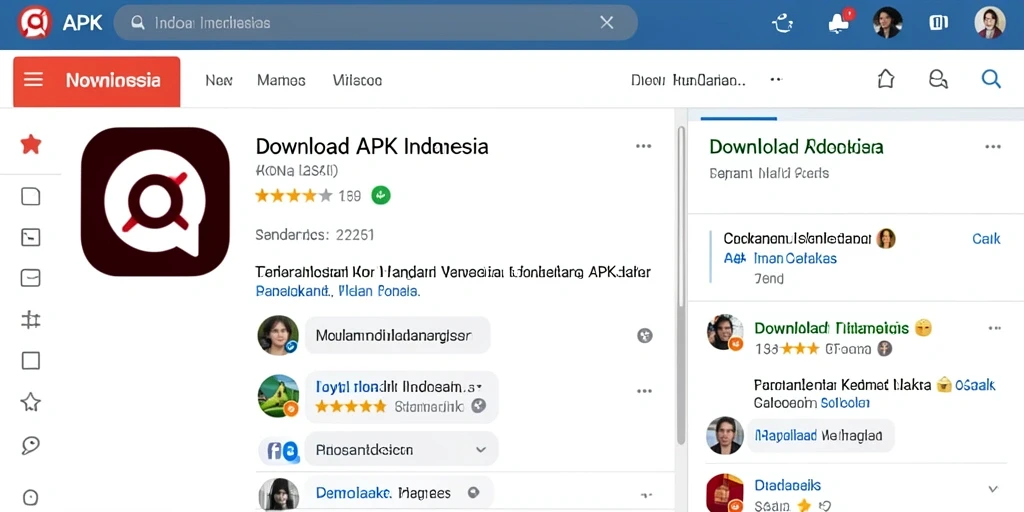Click the user account icon in navigation bar
This screenshot has height=512, width=1024.
[x=938, y=79]
